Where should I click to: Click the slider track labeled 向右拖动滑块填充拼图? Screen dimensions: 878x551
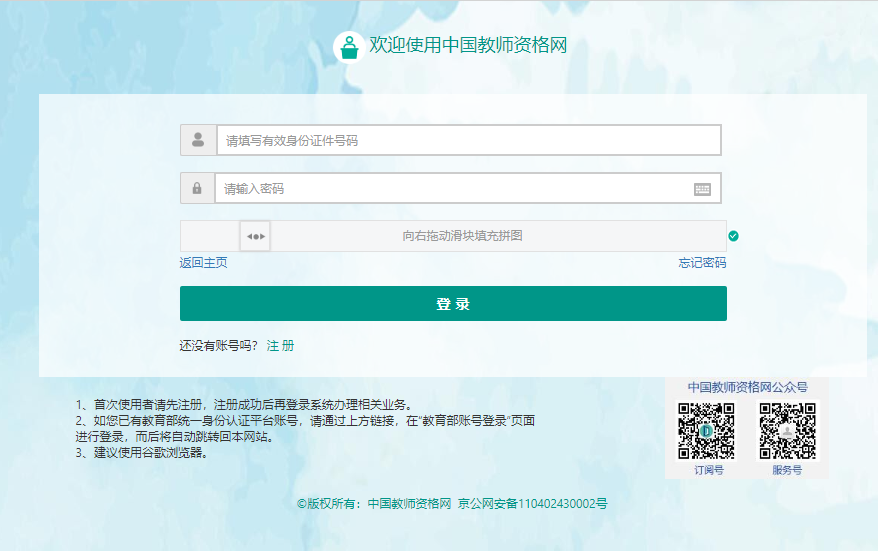click(453, 236)
